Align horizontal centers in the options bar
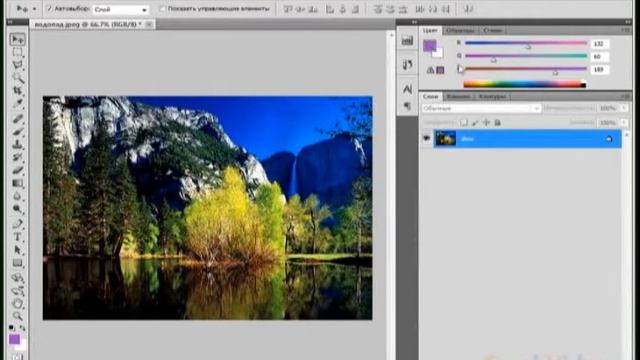Screen dimensions: 640x360 point(342,9)
